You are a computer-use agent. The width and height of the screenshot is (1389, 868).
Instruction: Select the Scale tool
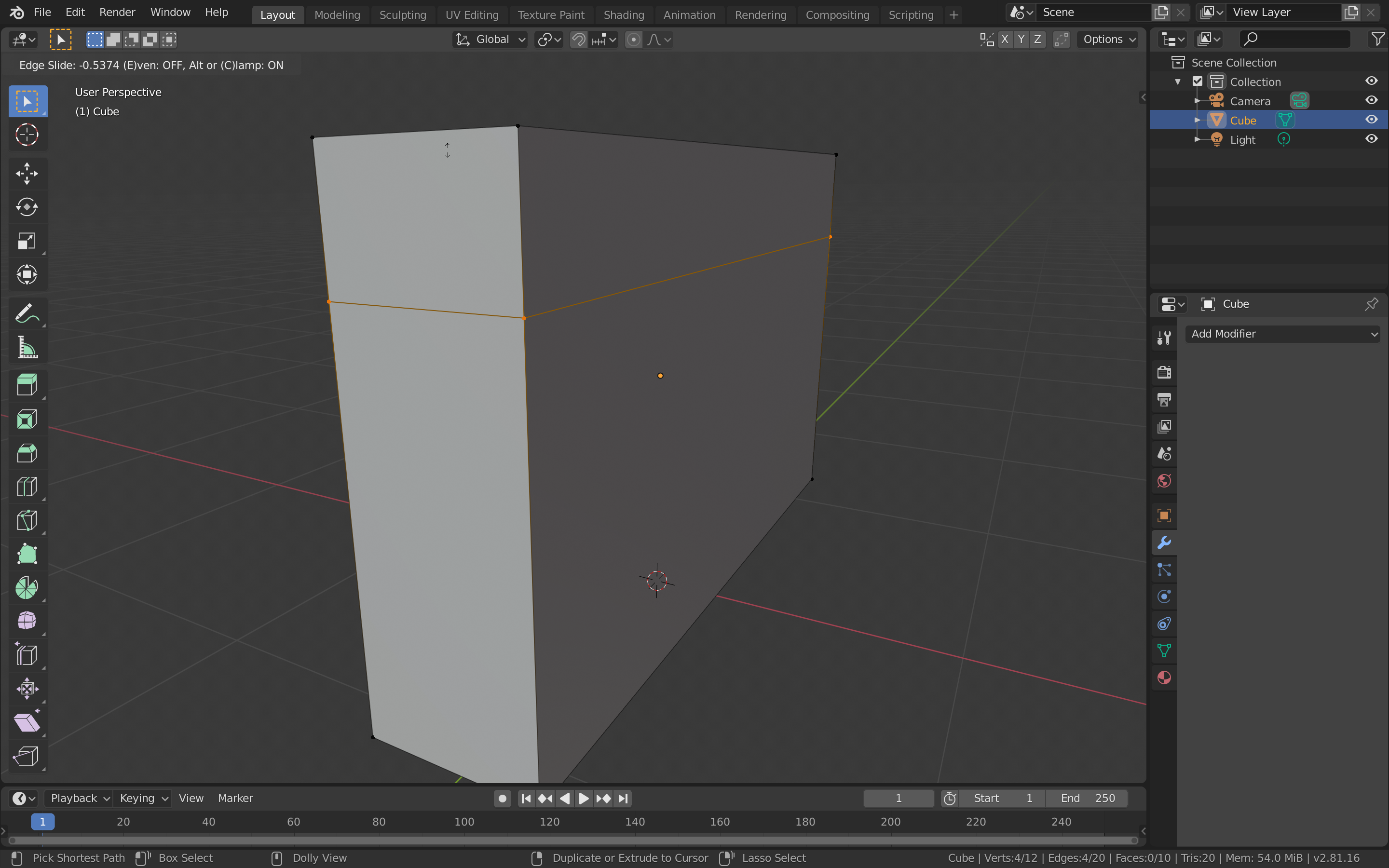click(x=27, y=241)
